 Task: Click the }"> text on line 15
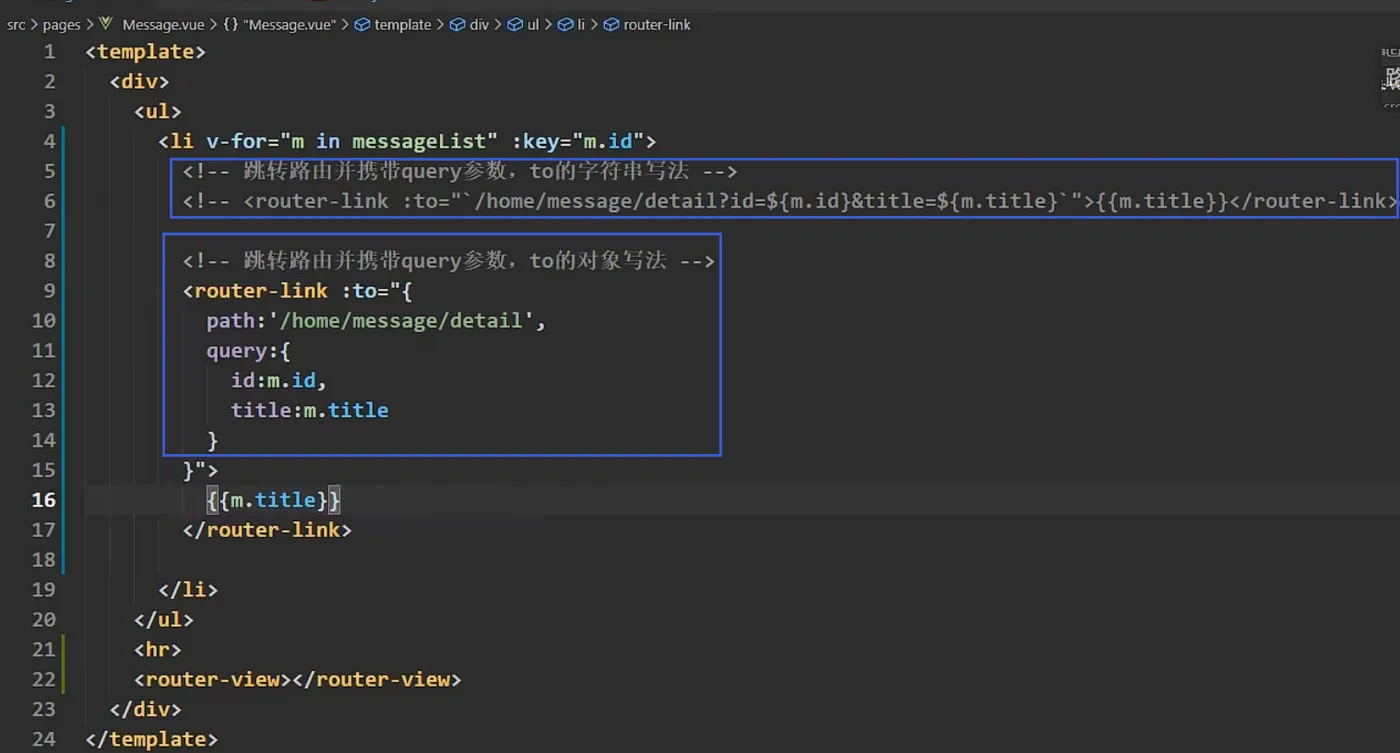pyautogui.click(x=200, y=470)
